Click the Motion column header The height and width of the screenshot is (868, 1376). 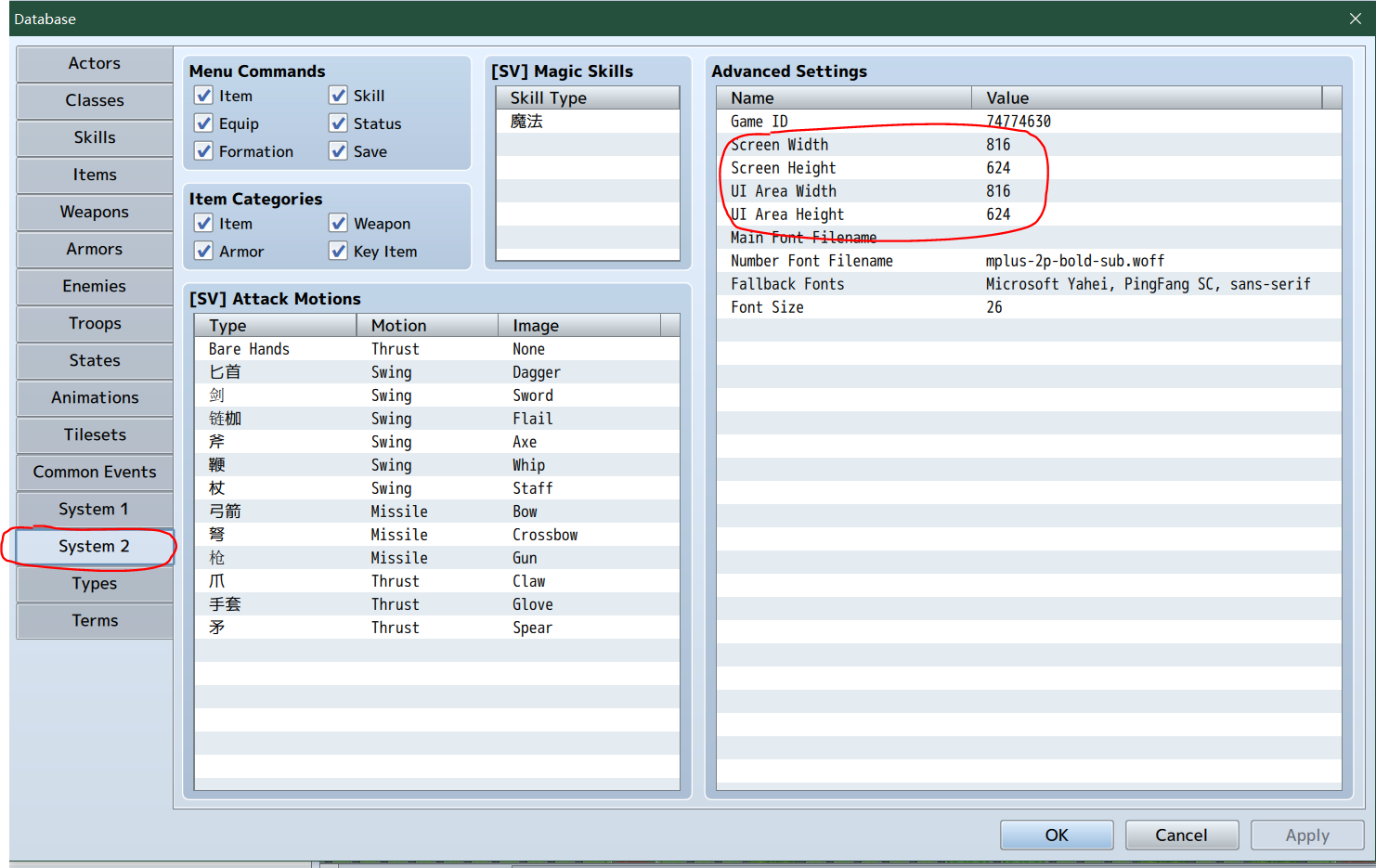427,325
